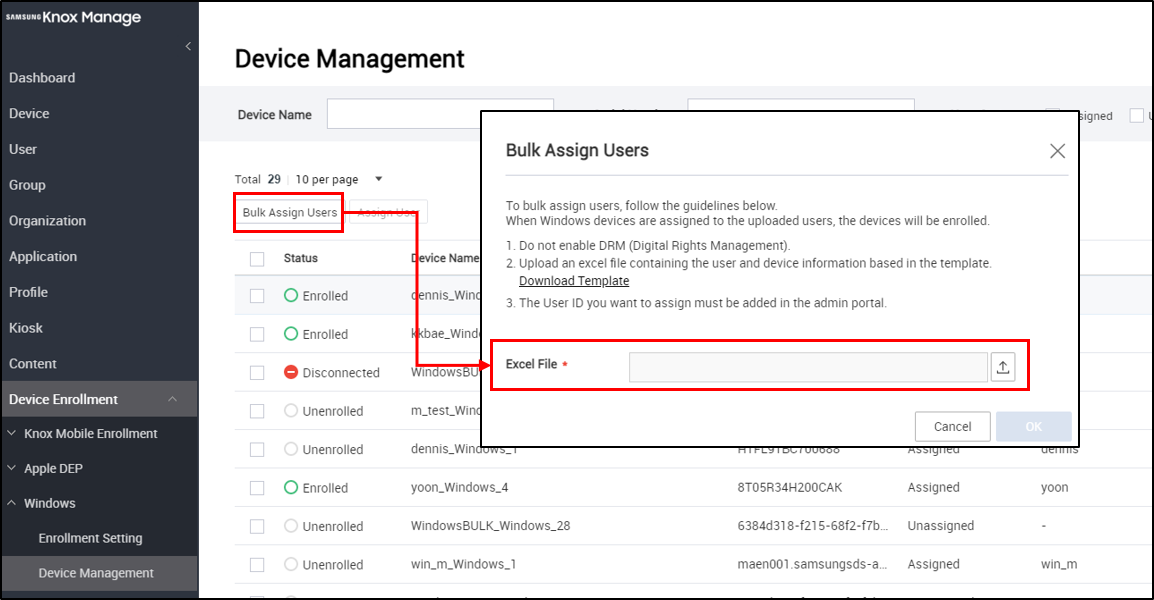
Task: Click the Enrolled status circle for yoon_Windows_4
Action: point(291,487)
